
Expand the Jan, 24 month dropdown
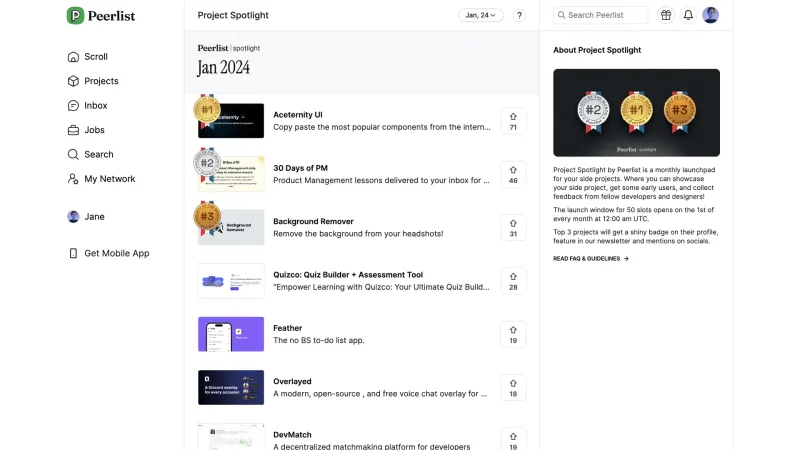point(481,15)
